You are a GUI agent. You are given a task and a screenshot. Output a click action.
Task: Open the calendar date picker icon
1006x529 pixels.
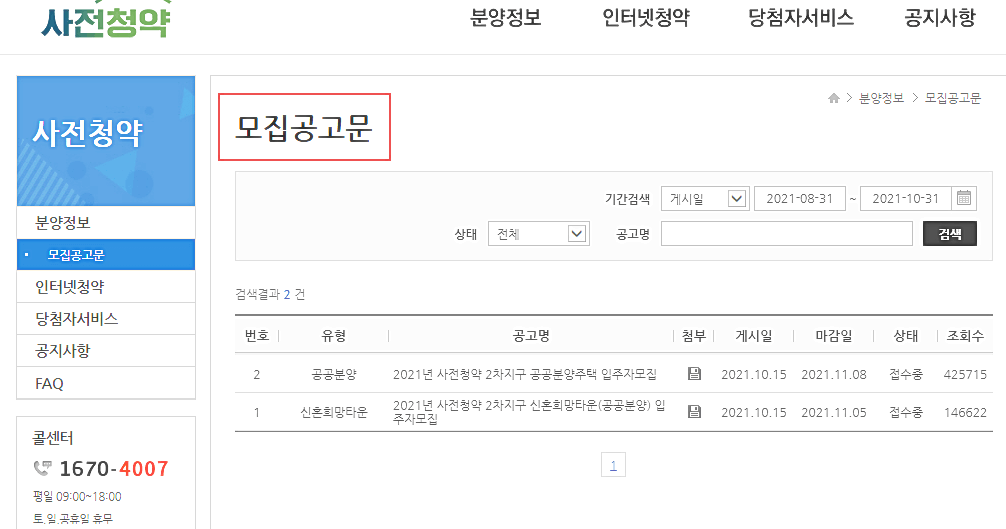click(964, 198)
